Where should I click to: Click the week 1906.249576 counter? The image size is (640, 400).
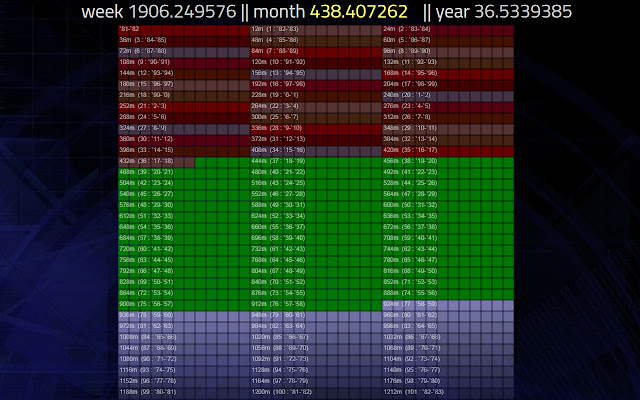pyautogui.click(x=158, y=11)
